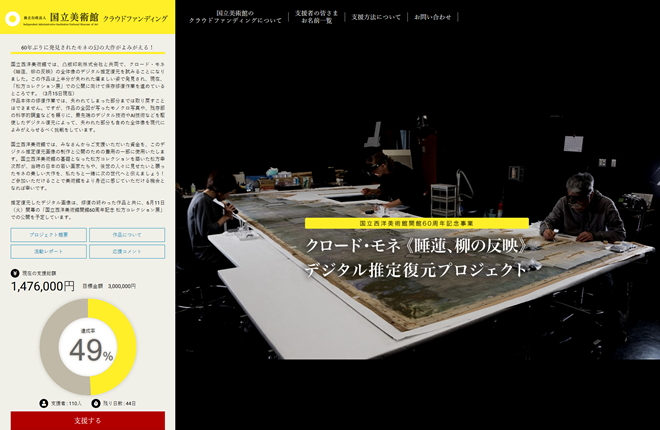Image resolution: width=660 pixels, height=430 pixels.
Task: Open 支援方法について in the top menu
Action: click(x=376, y=17)
